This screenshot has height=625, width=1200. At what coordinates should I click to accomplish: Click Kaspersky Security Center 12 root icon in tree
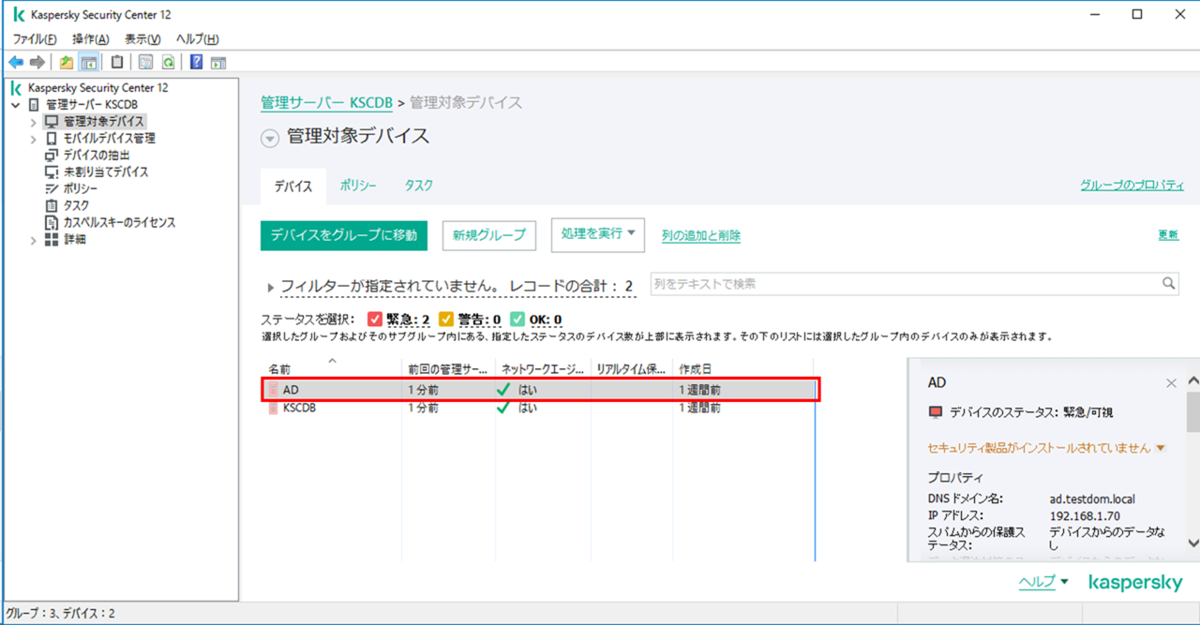[x=18, y=88]
